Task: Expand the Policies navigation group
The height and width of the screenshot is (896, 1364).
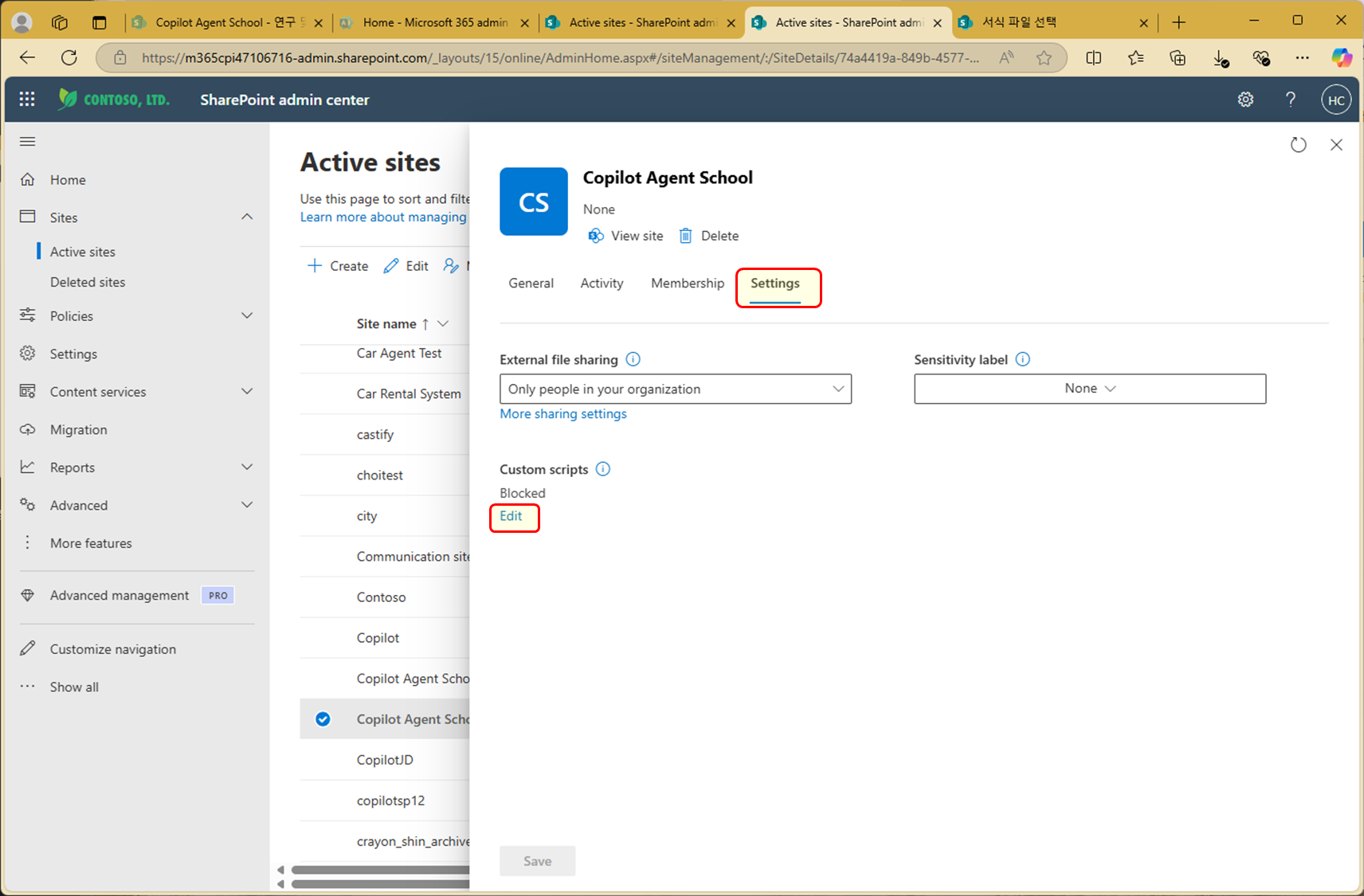Action: pos(247,315)
